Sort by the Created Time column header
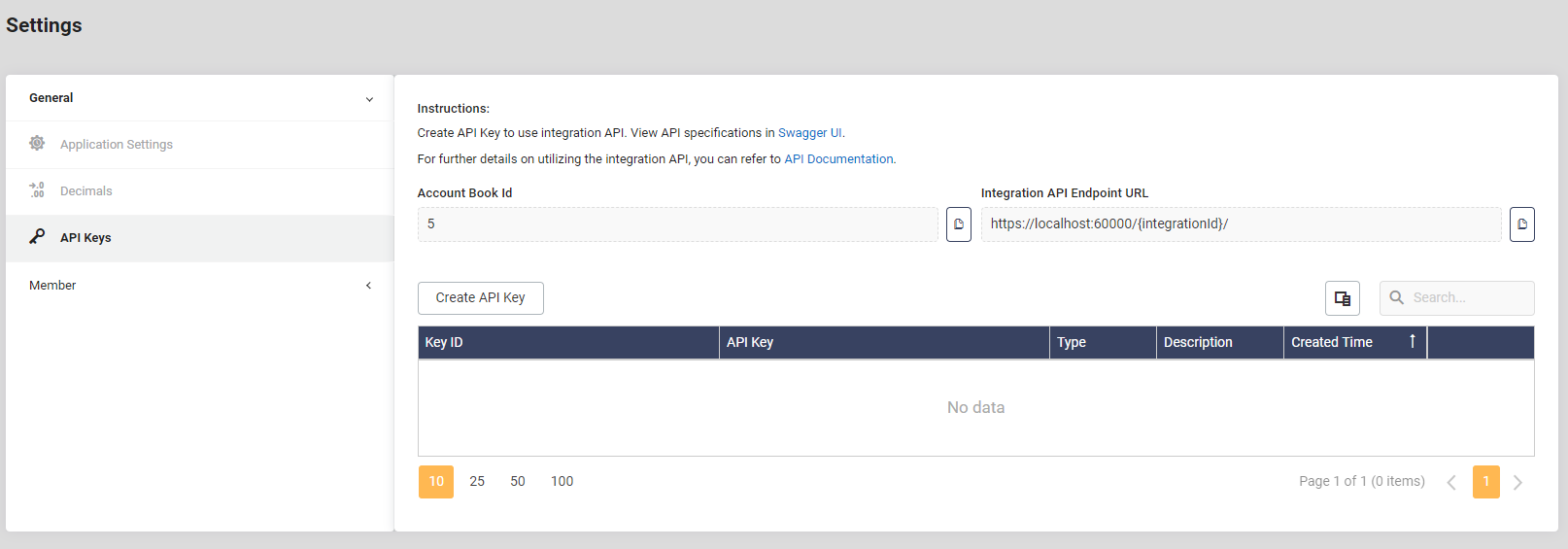 coord(1355,343)
